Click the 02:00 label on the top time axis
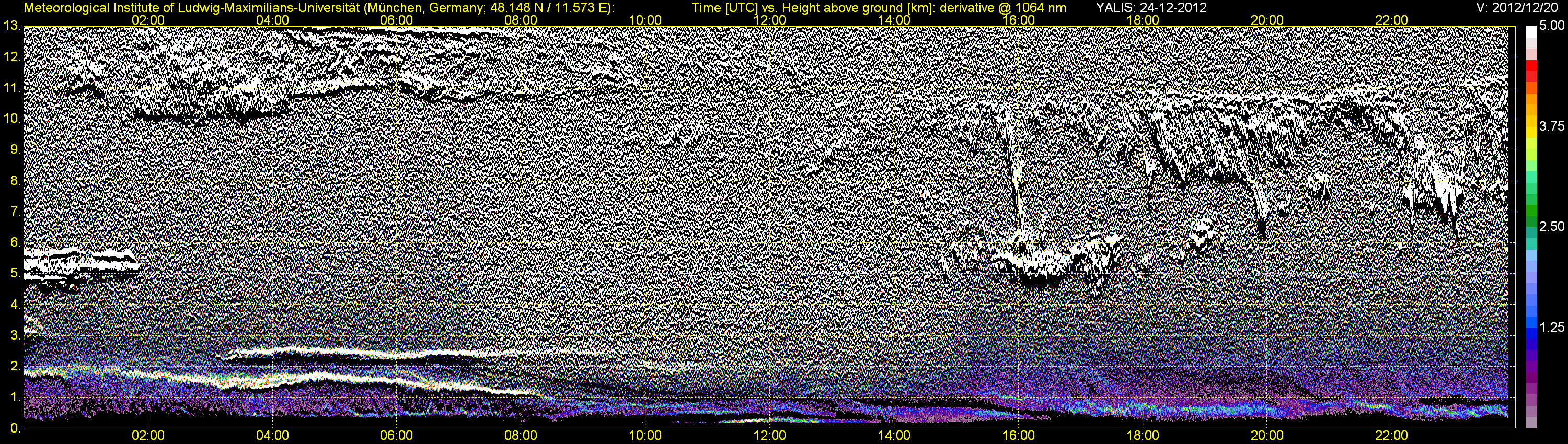The image size is (1568, 444). (x=148, y=20)
